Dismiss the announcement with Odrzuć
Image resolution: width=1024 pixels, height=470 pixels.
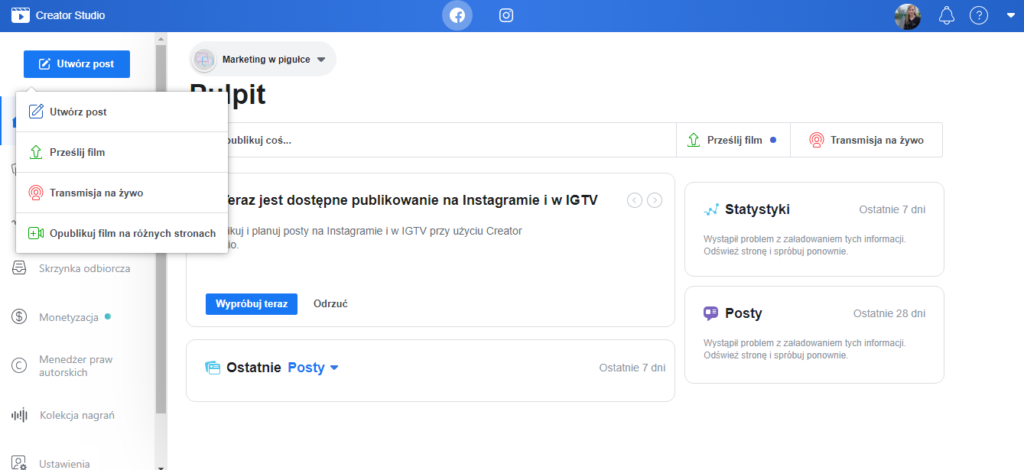click(330, 304)
